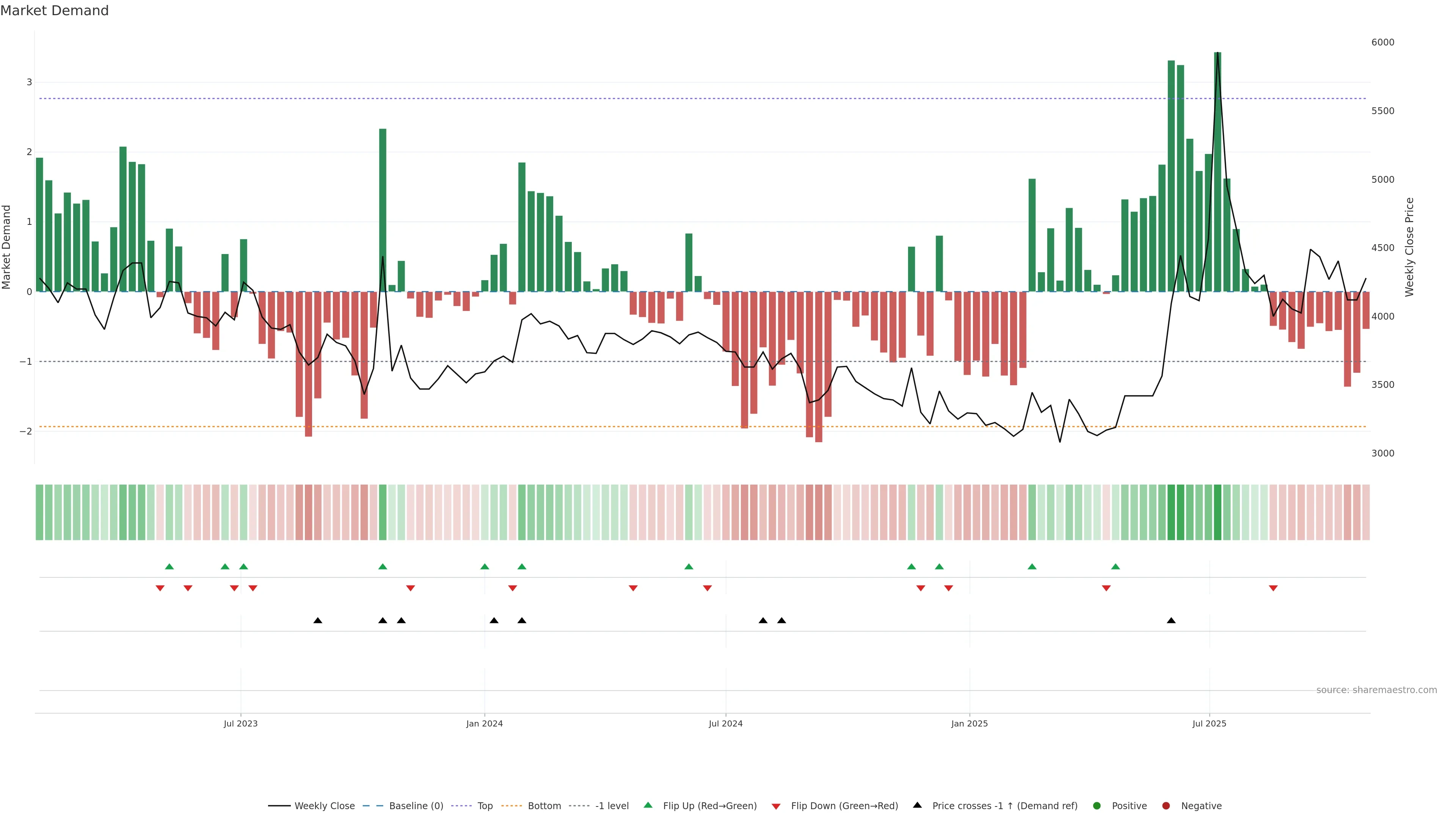This screenshot has height=819, width=1456.
Task: Click the -1 level legend entry
Action: pos(612,805)
